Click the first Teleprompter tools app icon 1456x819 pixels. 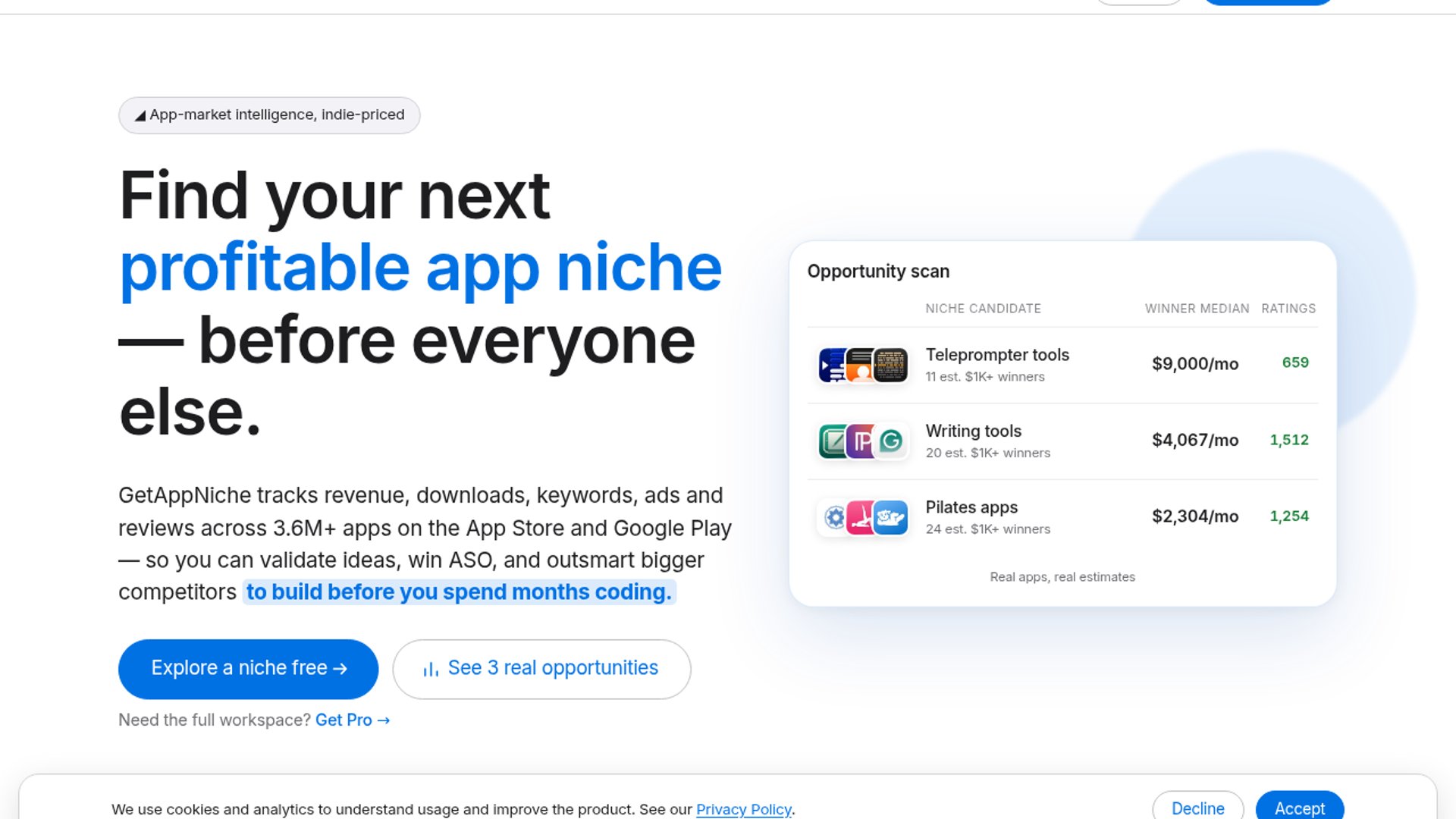[833, 366]
